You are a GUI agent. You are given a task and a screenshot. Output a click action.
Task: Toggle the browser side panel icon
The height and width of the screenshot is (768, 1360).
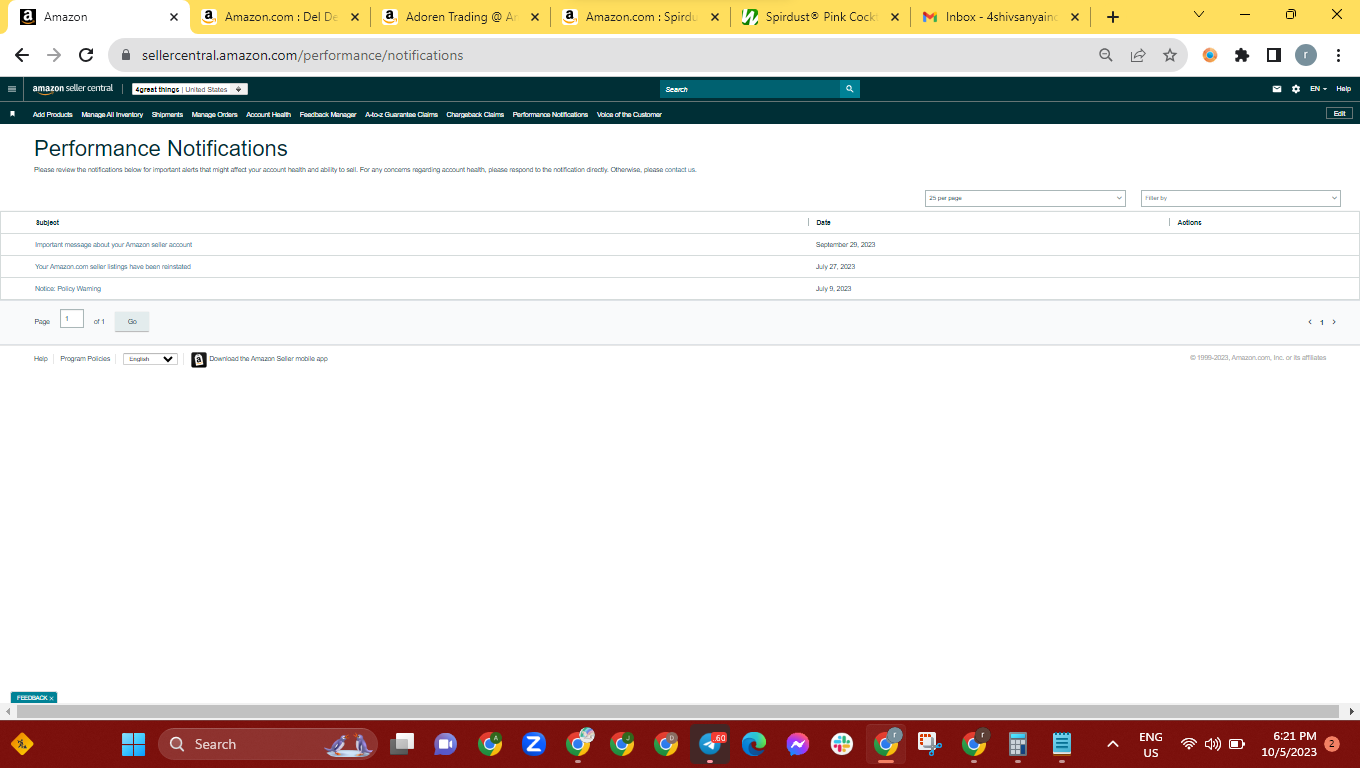[x=1274, y=56]
